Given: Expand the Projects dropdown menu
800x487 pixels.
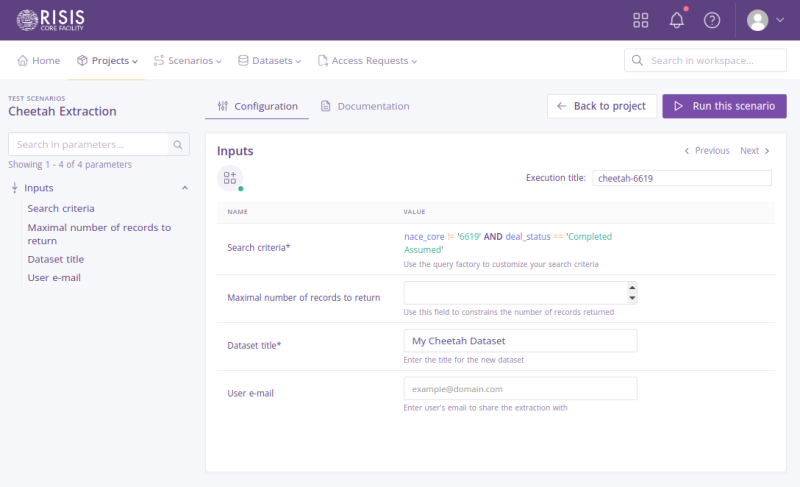Looking at the screenshot, I should [x=107, y=61].
